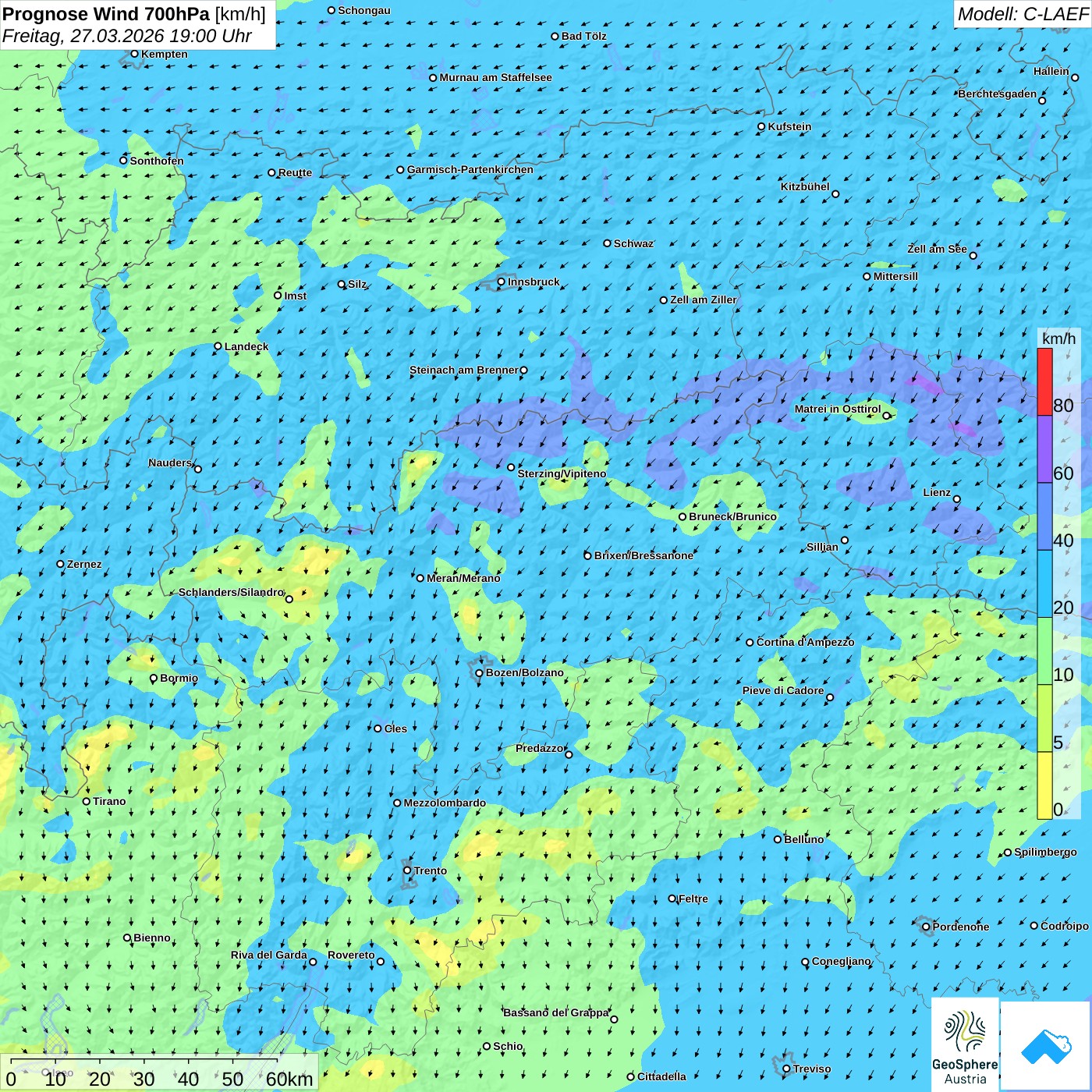This screenshot has width=1092, height=1092.
Task: Click the purple 60-80 legend segment
Action: coord(1044,449)
